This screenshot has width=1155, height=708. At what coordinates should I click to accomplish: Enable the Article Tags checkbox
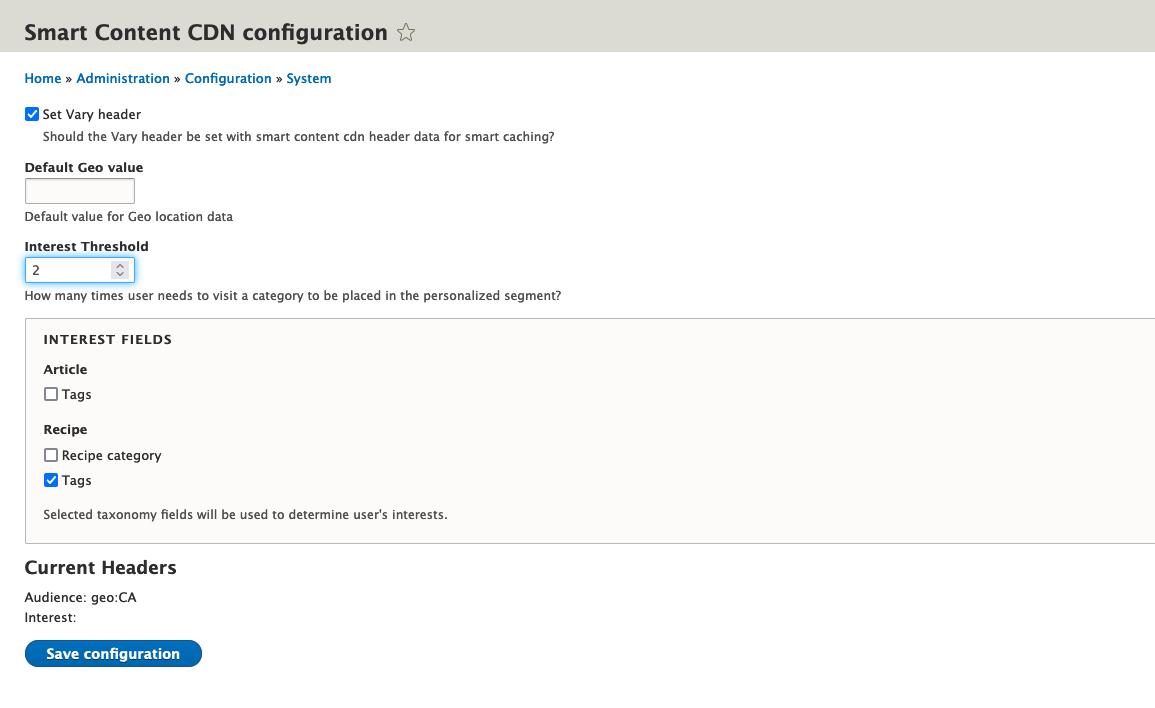click(51, 394)
